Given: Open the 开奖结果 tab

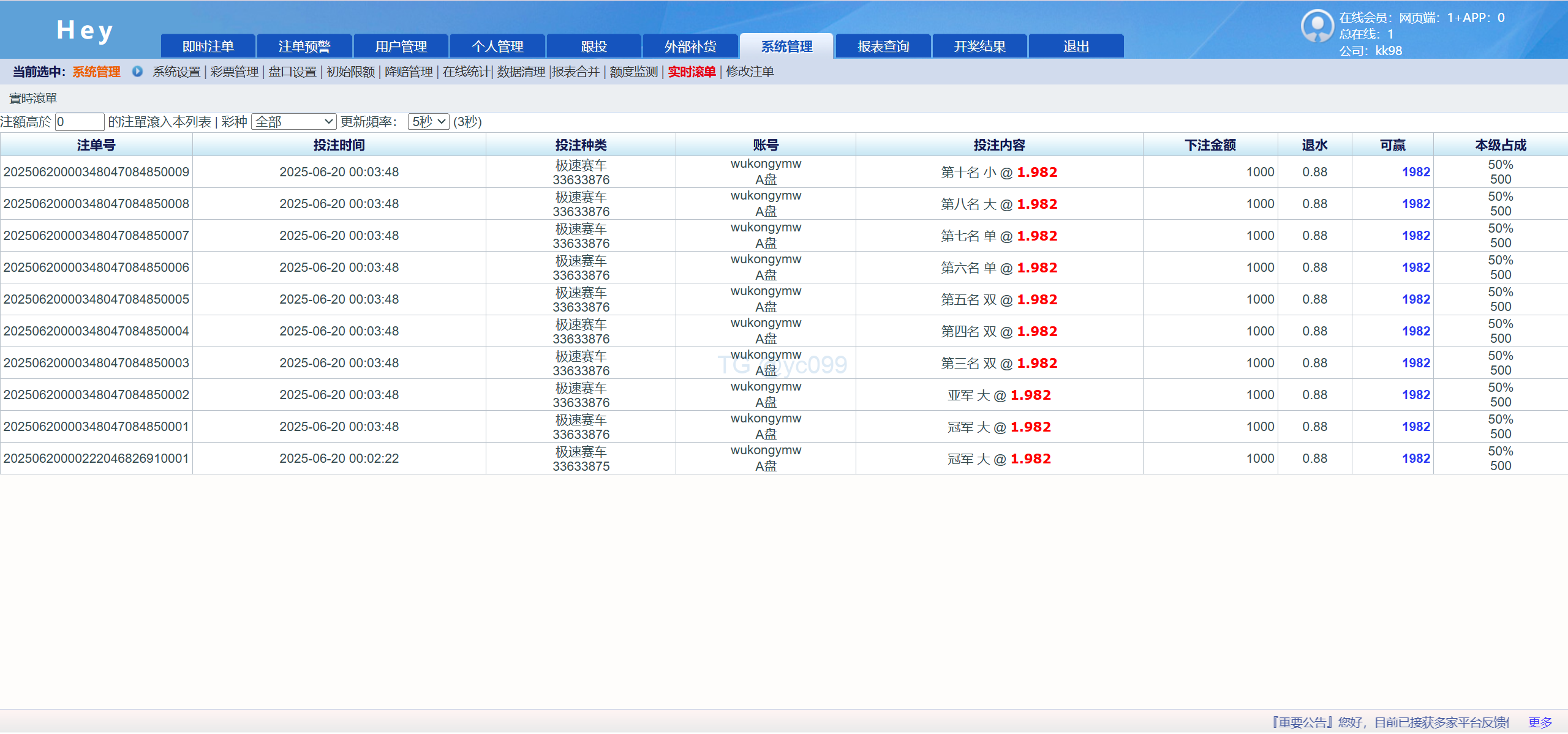Looking at the screenshot, I should point(979,47).
